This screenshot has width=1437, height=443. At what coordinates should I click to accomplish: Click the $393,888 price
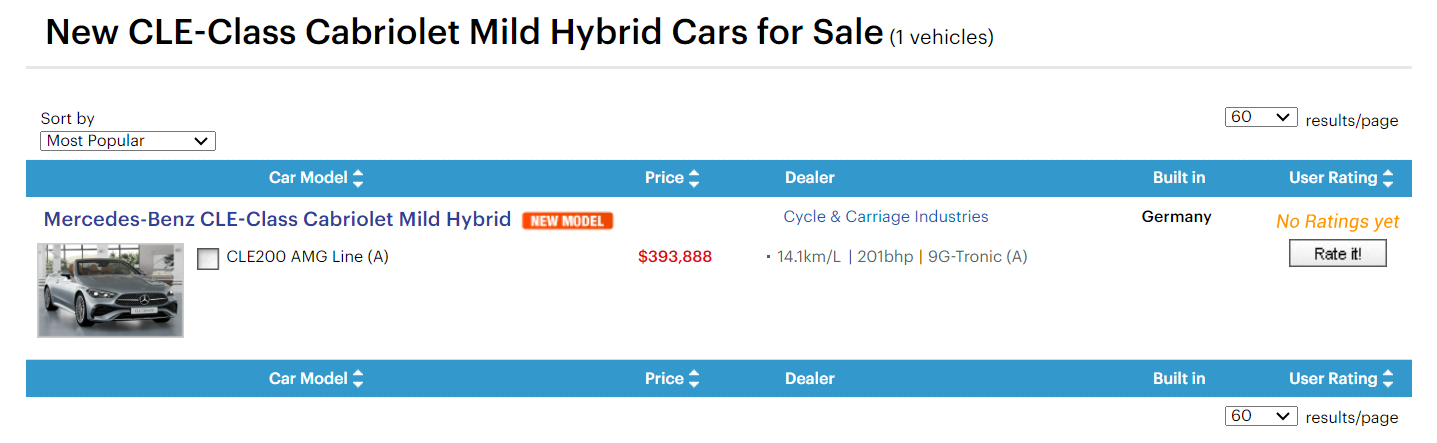click(674, 257)
